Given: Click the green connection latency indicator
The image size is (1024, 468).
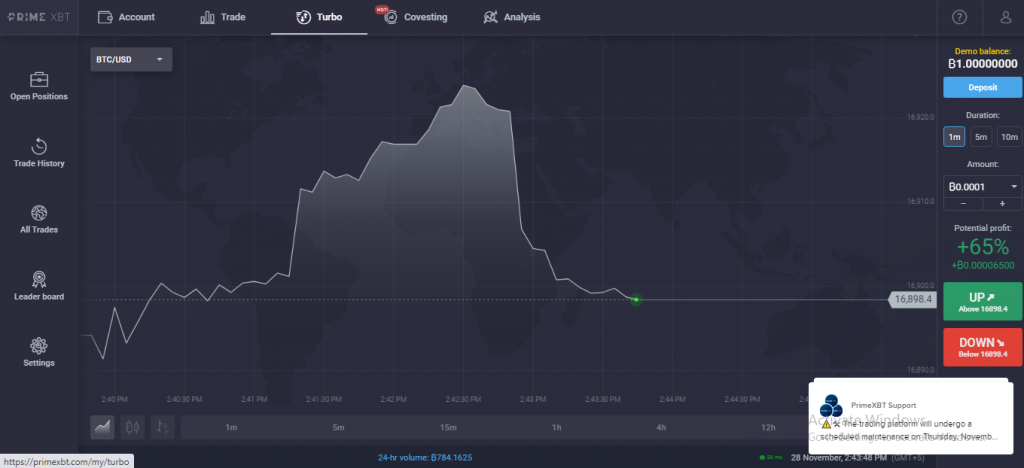Looking at the screenshot, I should coord(771,458).
